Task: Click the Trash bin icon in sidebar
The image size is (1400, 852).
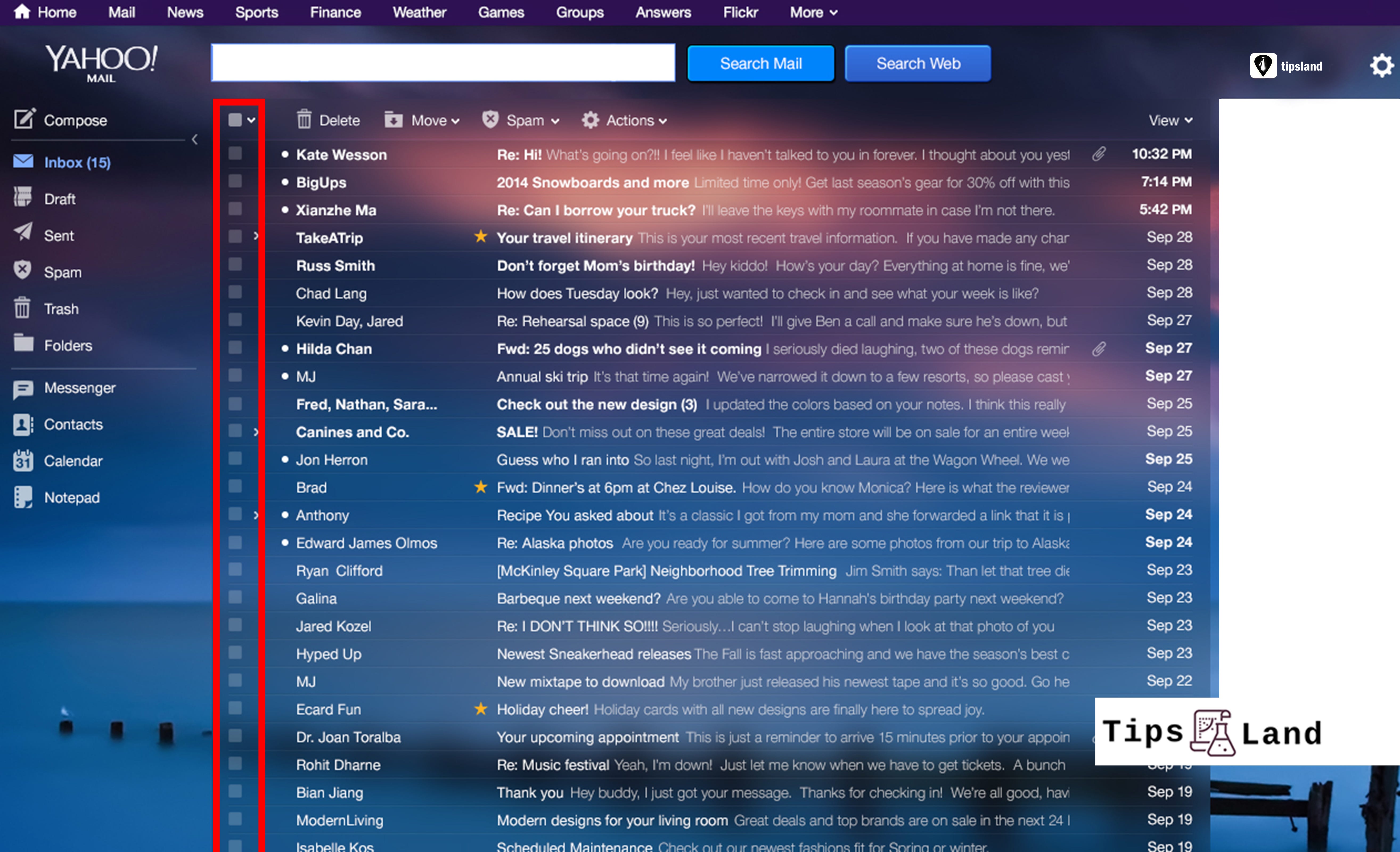Action: 22,307
